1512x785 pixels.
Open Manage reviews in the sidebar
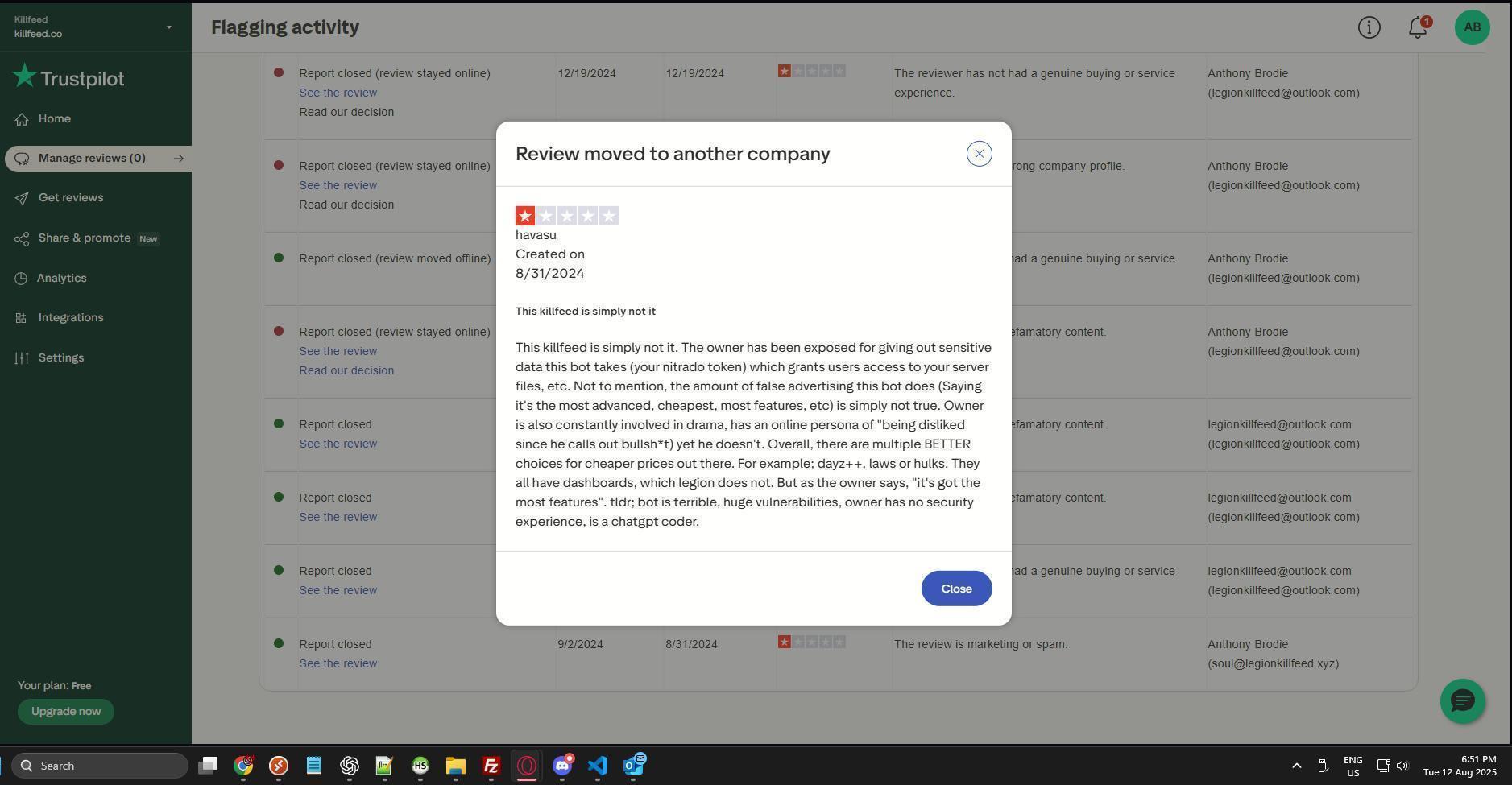(x=92, y=159)
